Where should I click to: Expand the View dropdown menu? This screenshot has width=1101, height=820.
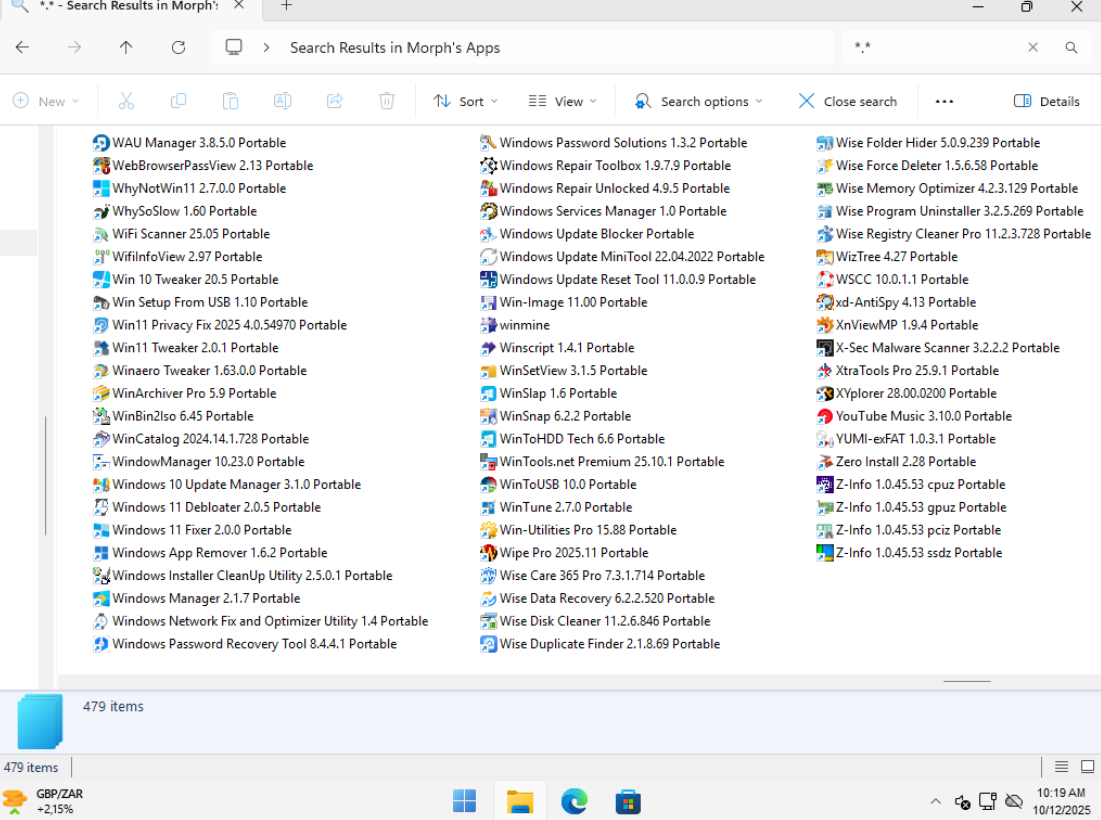point(562,101)
